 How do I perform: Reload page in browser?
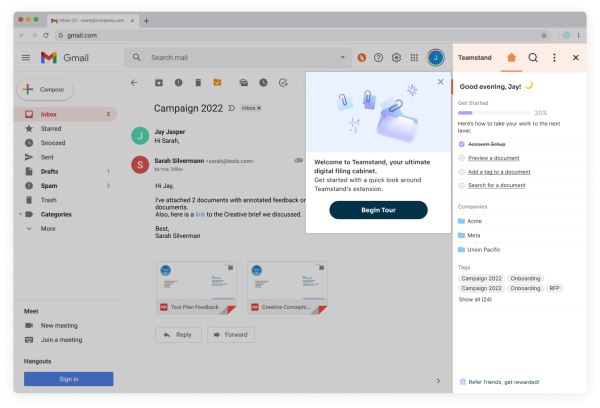46,35
